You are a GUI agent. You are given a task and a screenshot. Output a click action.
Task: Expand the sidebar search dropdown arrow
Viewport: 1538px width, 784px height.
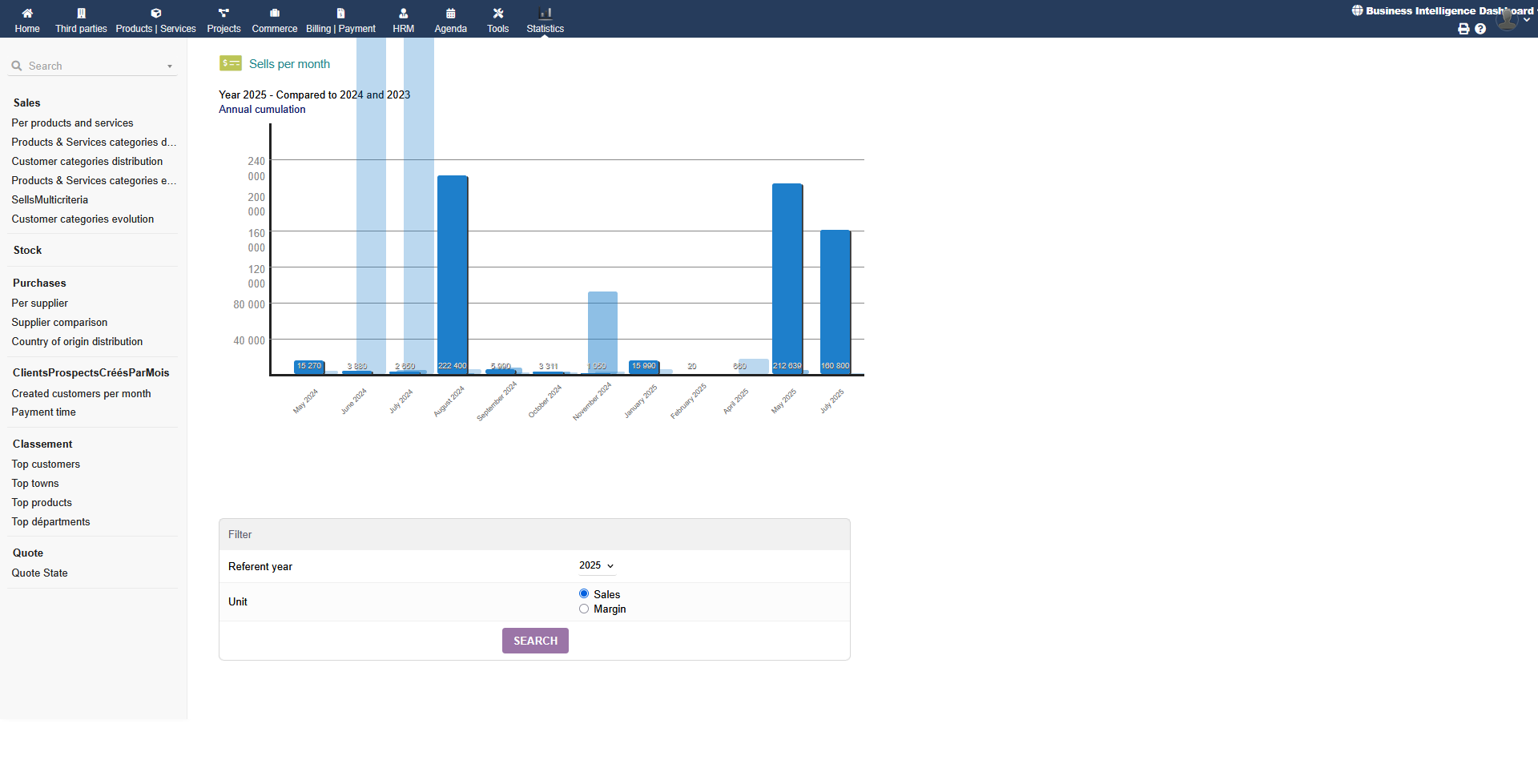click(170, 66)
